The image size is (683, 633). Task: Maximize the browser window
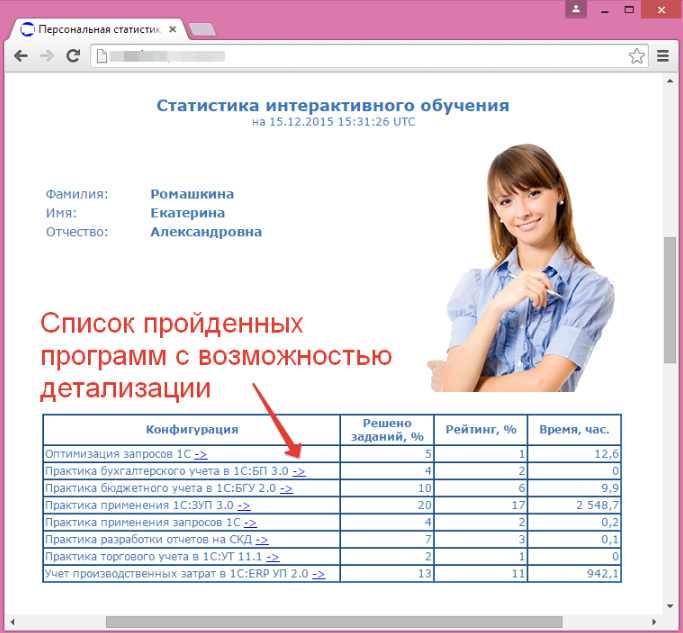(x=629, y=10)
